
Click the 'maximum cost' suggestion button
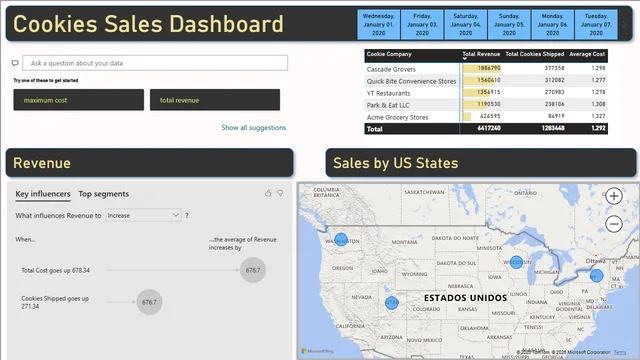coord(78,100)
